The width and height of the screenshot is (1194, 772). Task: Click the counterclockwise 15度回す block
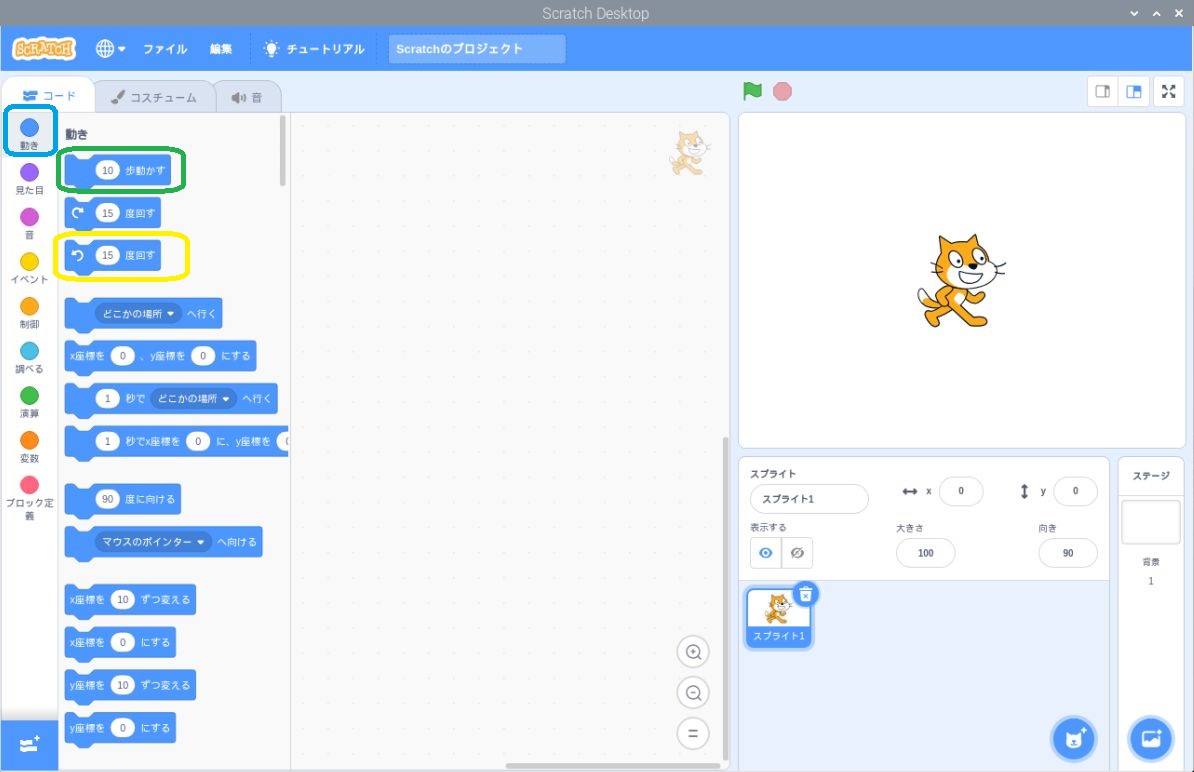(113, 256)
